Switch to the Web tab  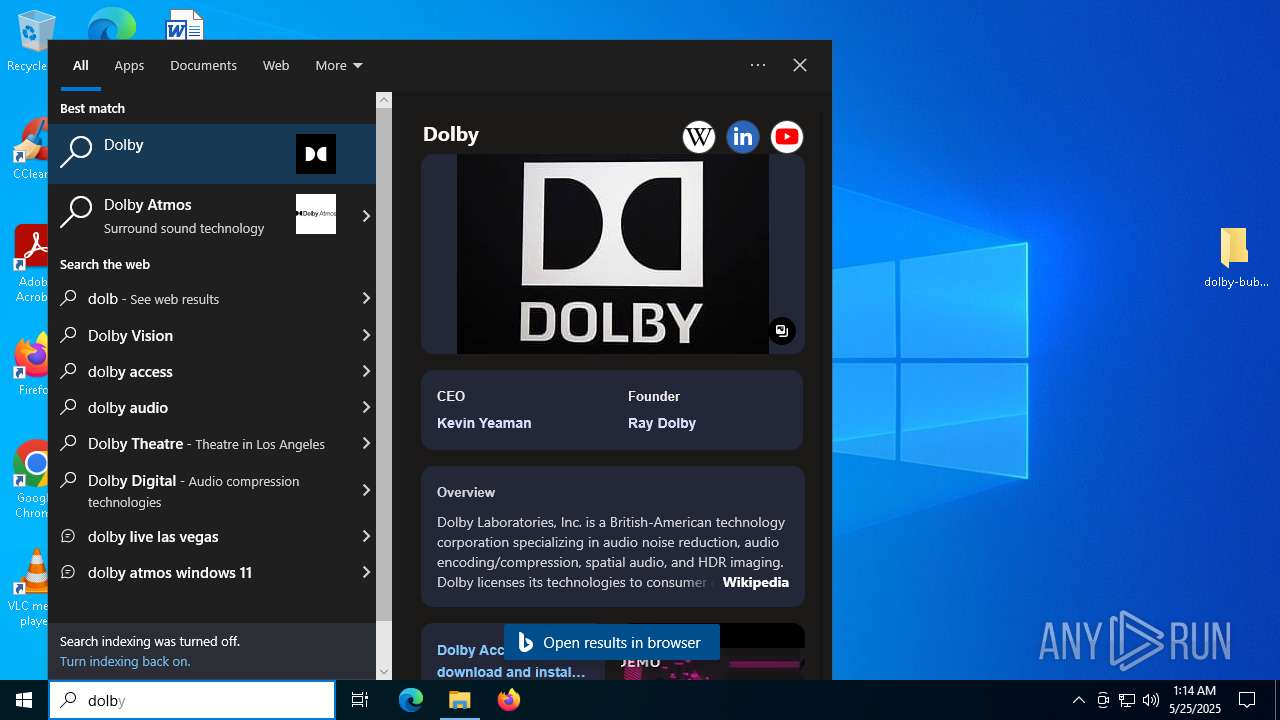(276, 65)
